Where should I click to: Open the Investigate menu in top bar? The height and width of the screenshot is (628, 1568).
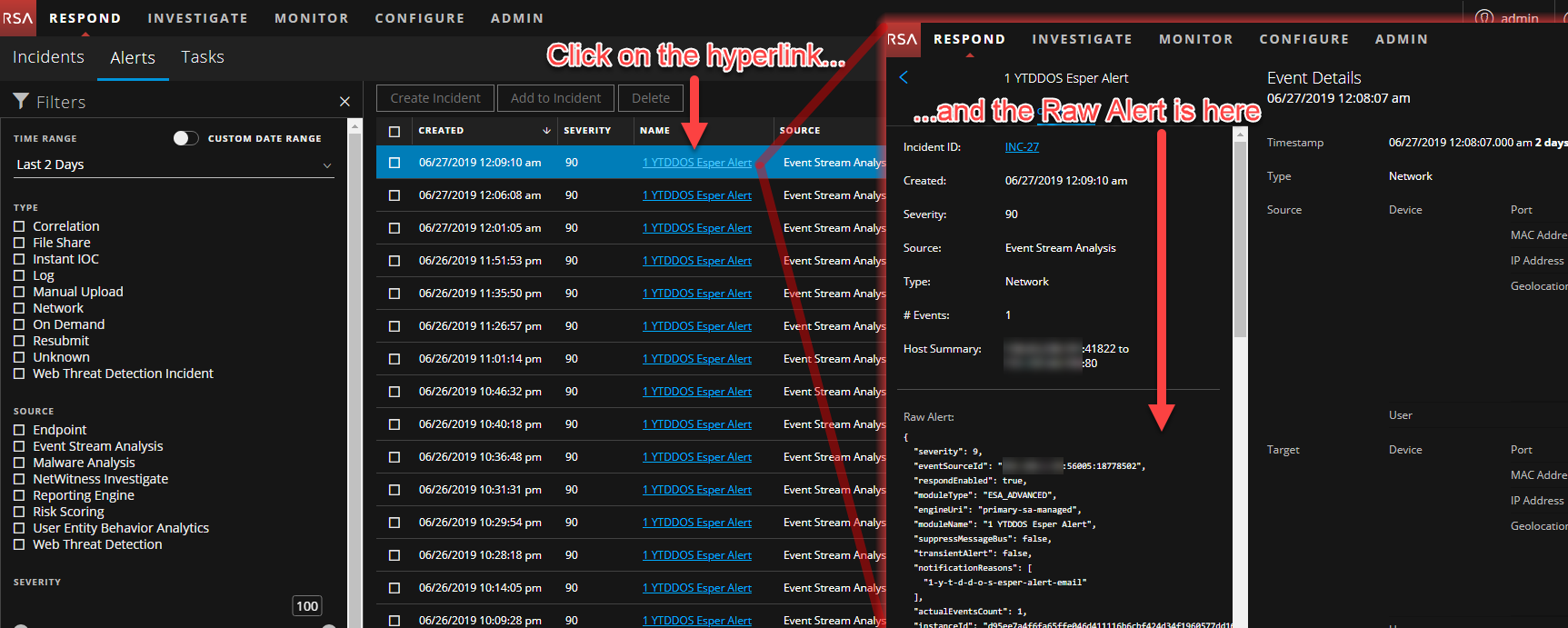coord(197,18)
